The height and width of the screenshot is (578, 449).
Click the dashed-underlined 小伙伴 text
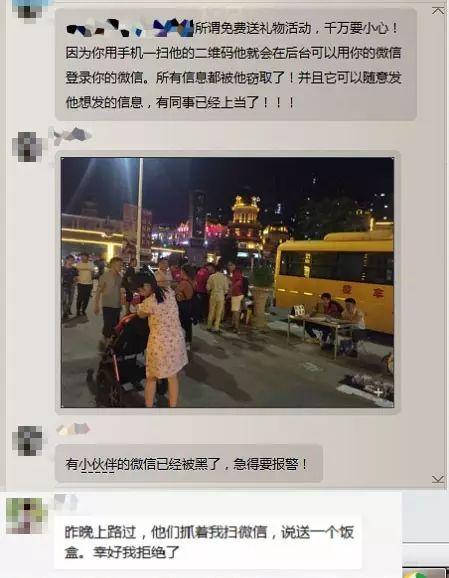[97, 464]
